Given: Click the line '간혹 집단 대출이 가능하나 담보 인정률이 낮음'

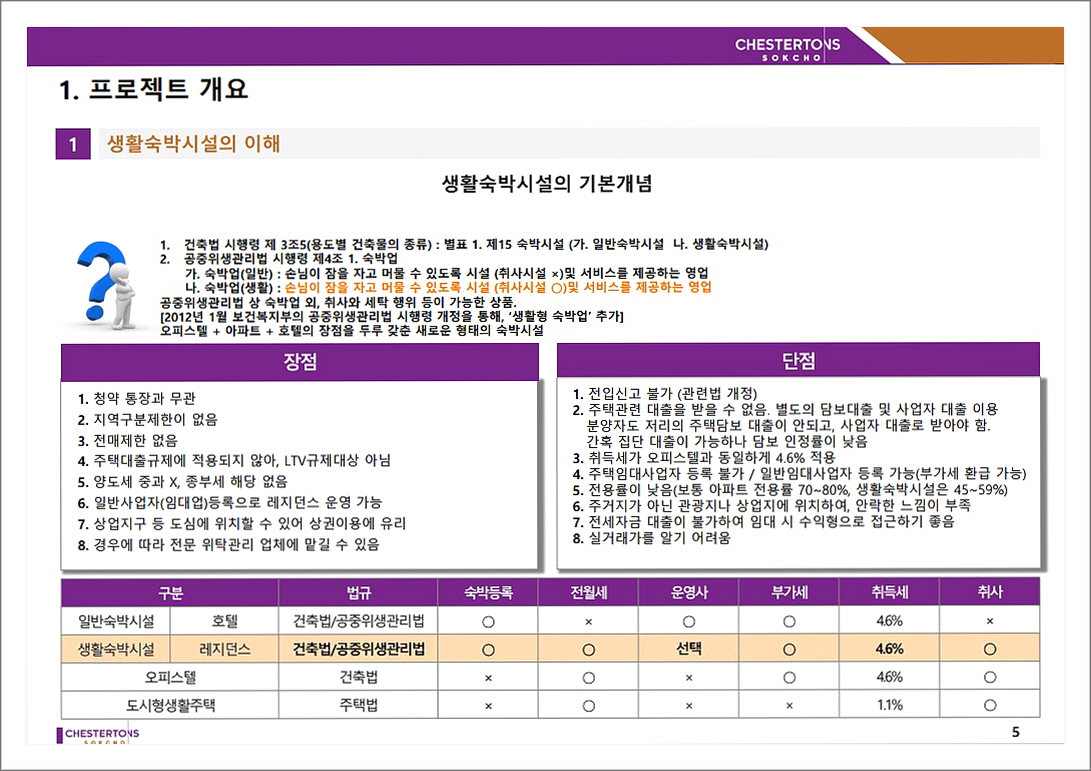Looking at the screenshot, I should (x=727, y=441).
